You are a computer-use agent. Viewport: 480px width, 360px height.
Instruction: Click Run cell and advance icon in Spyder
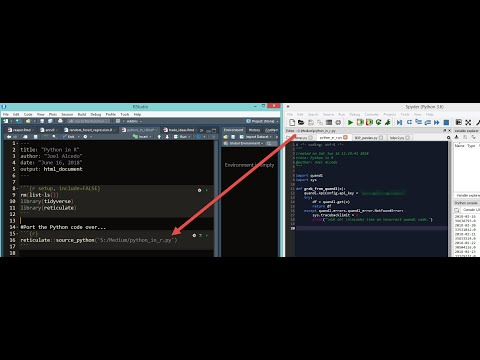[x=369, y=122]
